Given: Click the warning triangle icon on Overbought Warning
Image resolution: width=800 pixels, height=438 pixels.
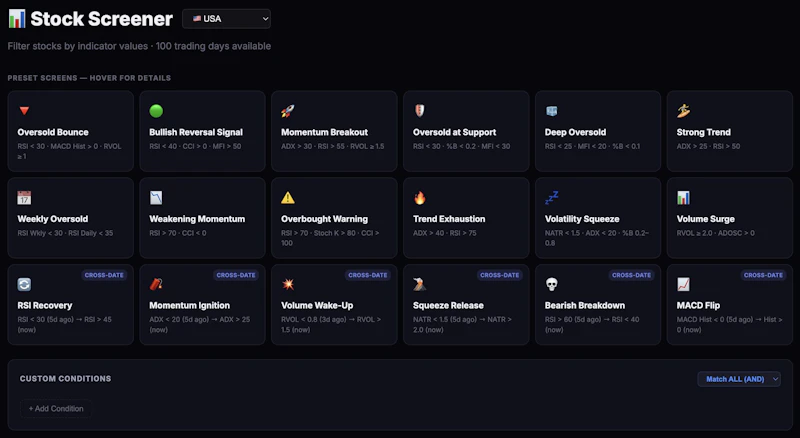Looking at the screenshot, I should [288, 198].
